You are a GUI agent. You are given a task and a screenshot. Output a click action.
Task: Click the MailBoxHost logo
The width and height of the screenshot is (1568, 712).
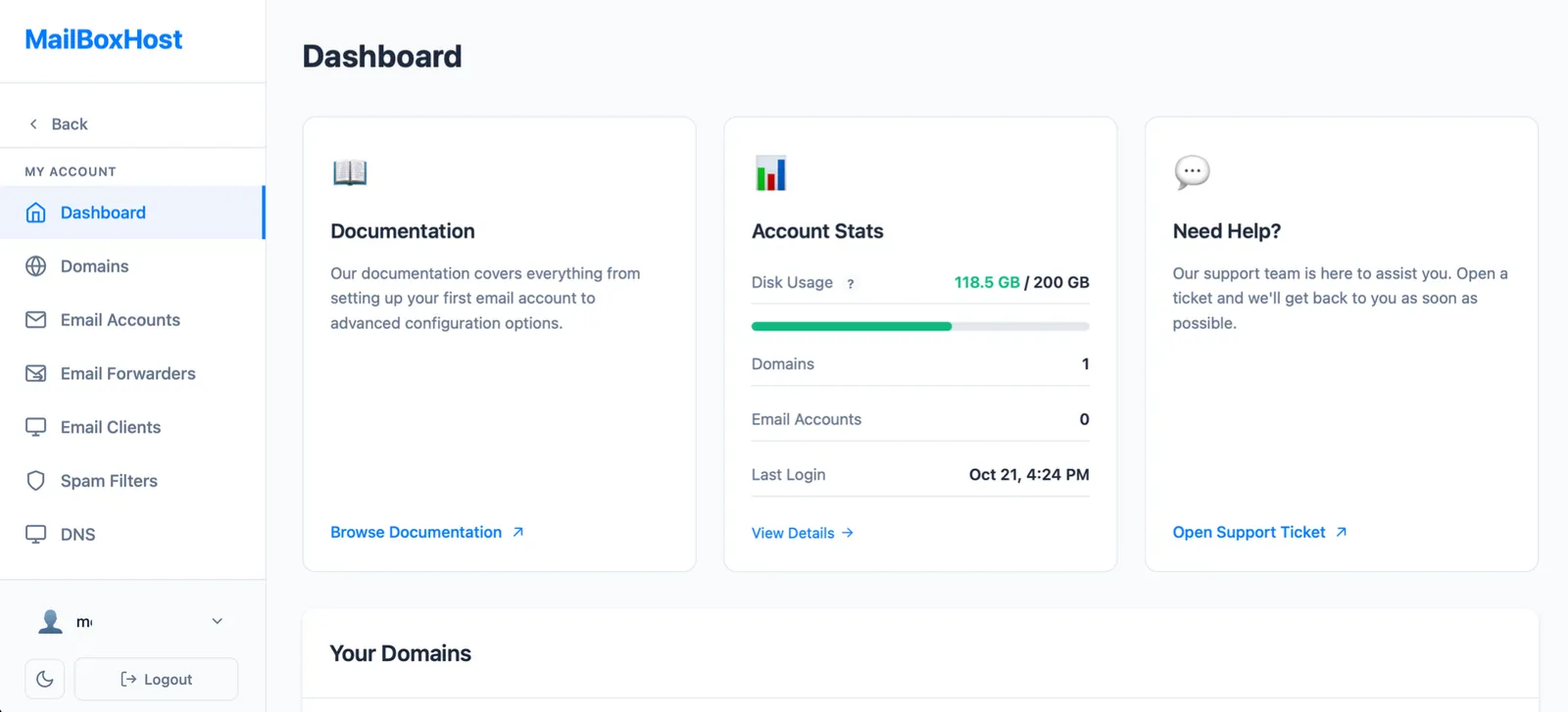tap(104, 39)
